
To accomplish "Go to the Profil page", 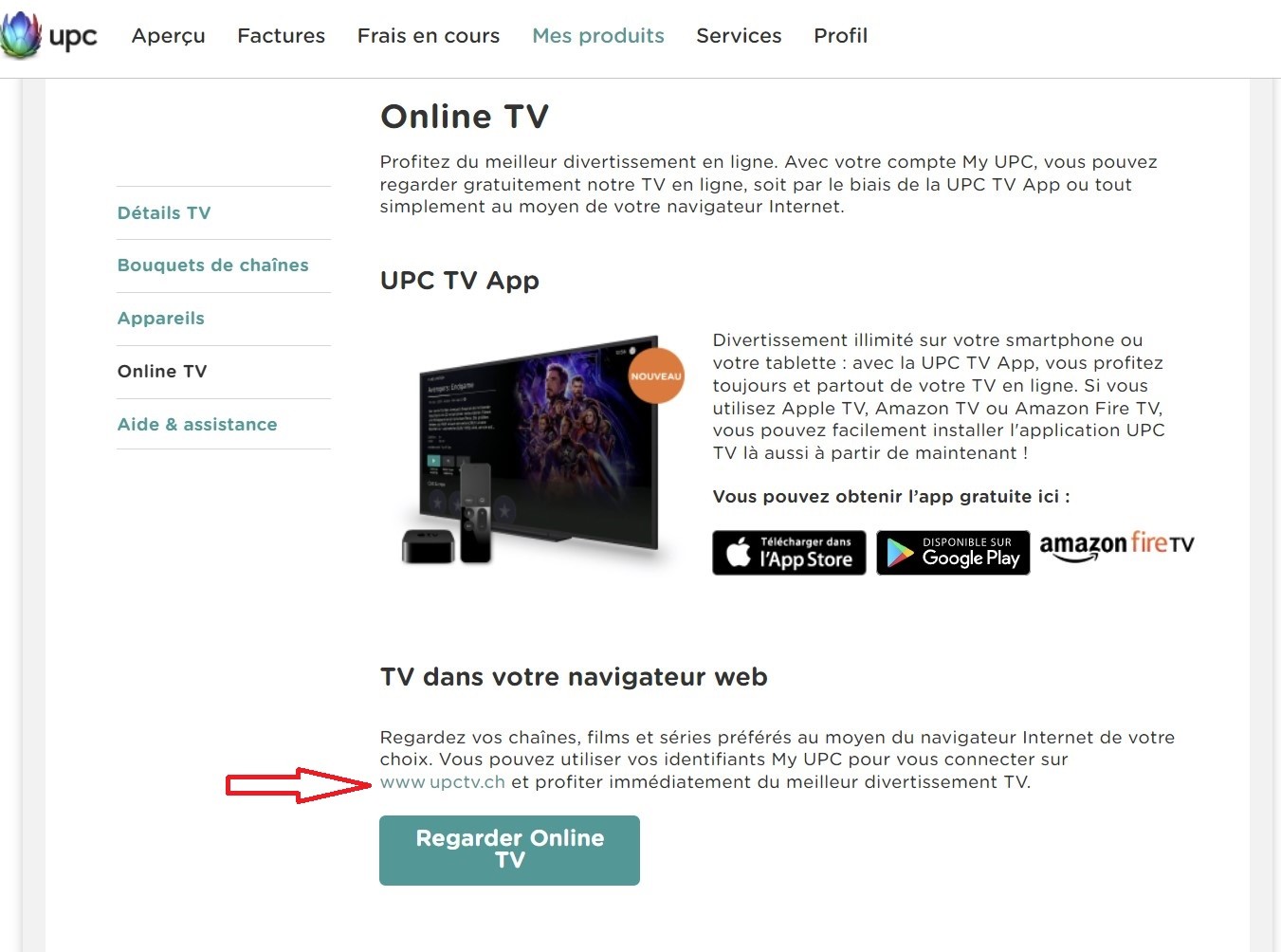I will [x=840, y=36].
